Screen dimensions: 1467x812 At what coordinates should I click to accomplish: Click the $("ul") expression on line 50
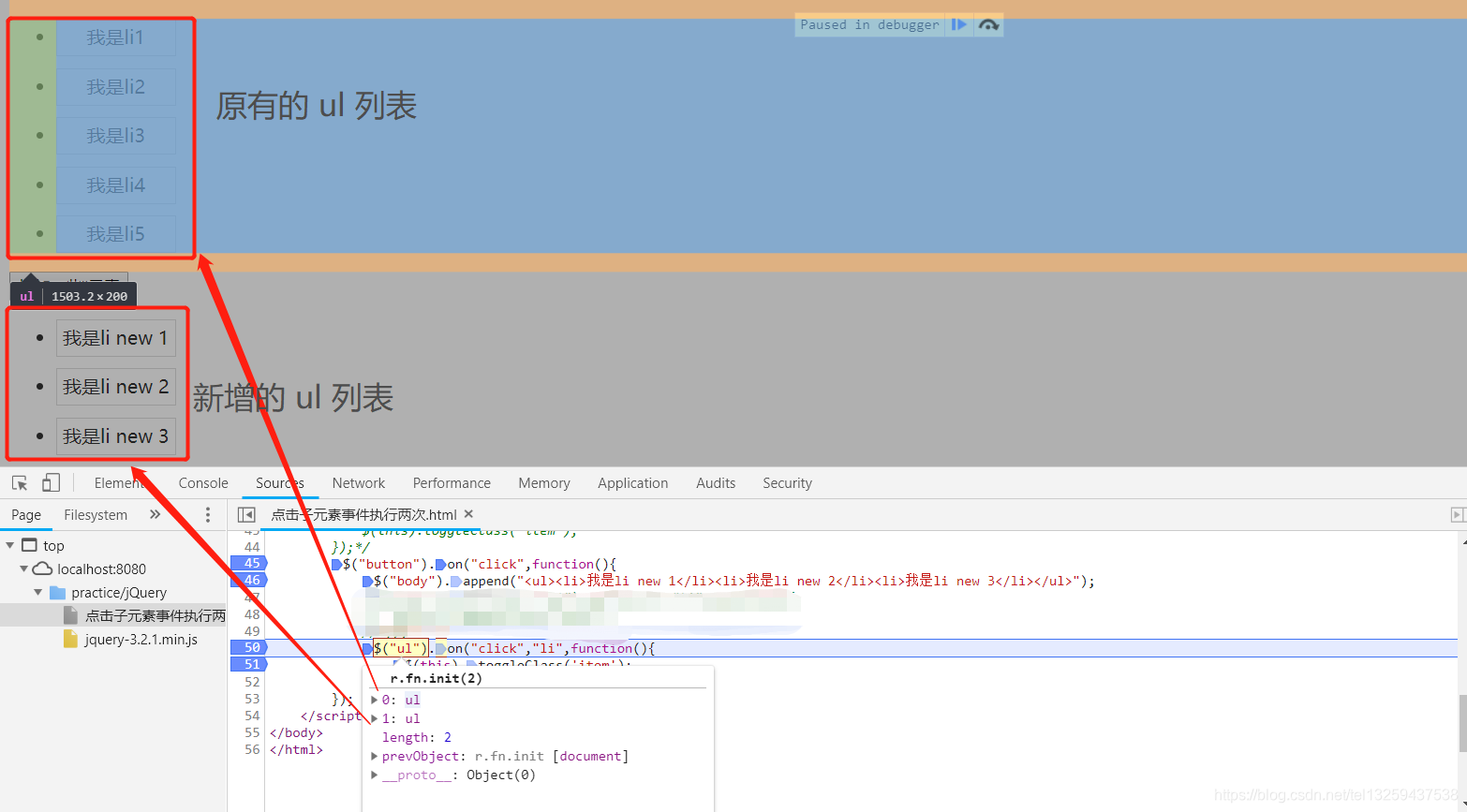400,648
